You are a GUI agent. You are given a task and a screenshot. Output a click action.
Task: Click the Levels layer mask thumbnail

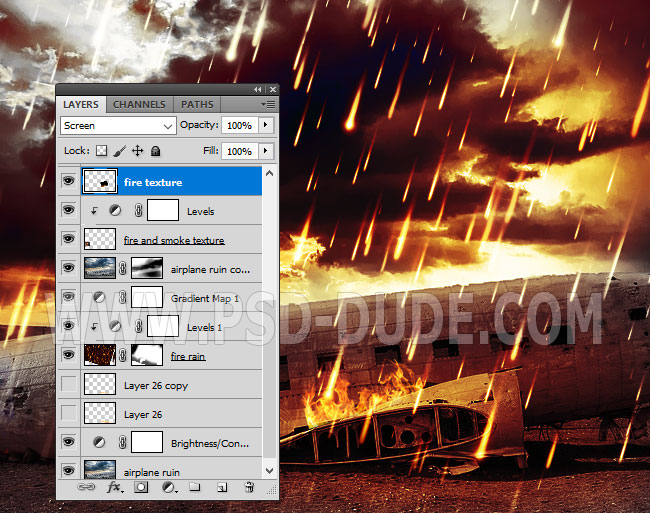(163, 210)
